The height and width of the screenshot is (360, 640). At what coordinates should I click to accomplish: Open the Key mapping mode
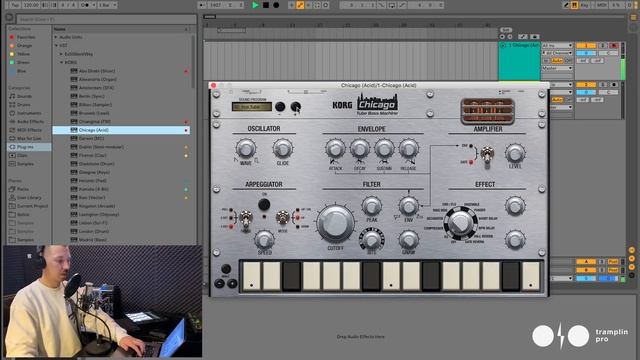[584, 5]
